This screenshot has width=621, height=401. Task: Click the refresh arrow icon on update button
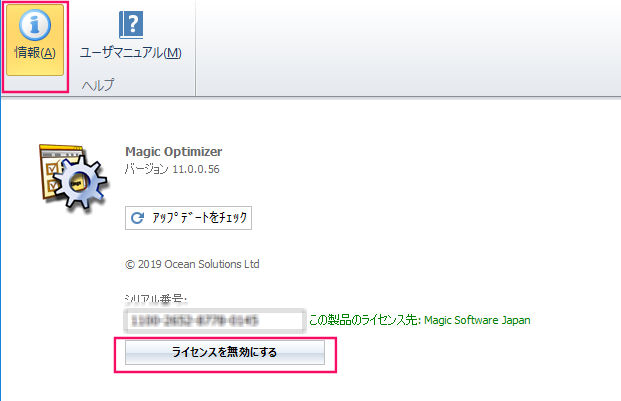[137, 217]
